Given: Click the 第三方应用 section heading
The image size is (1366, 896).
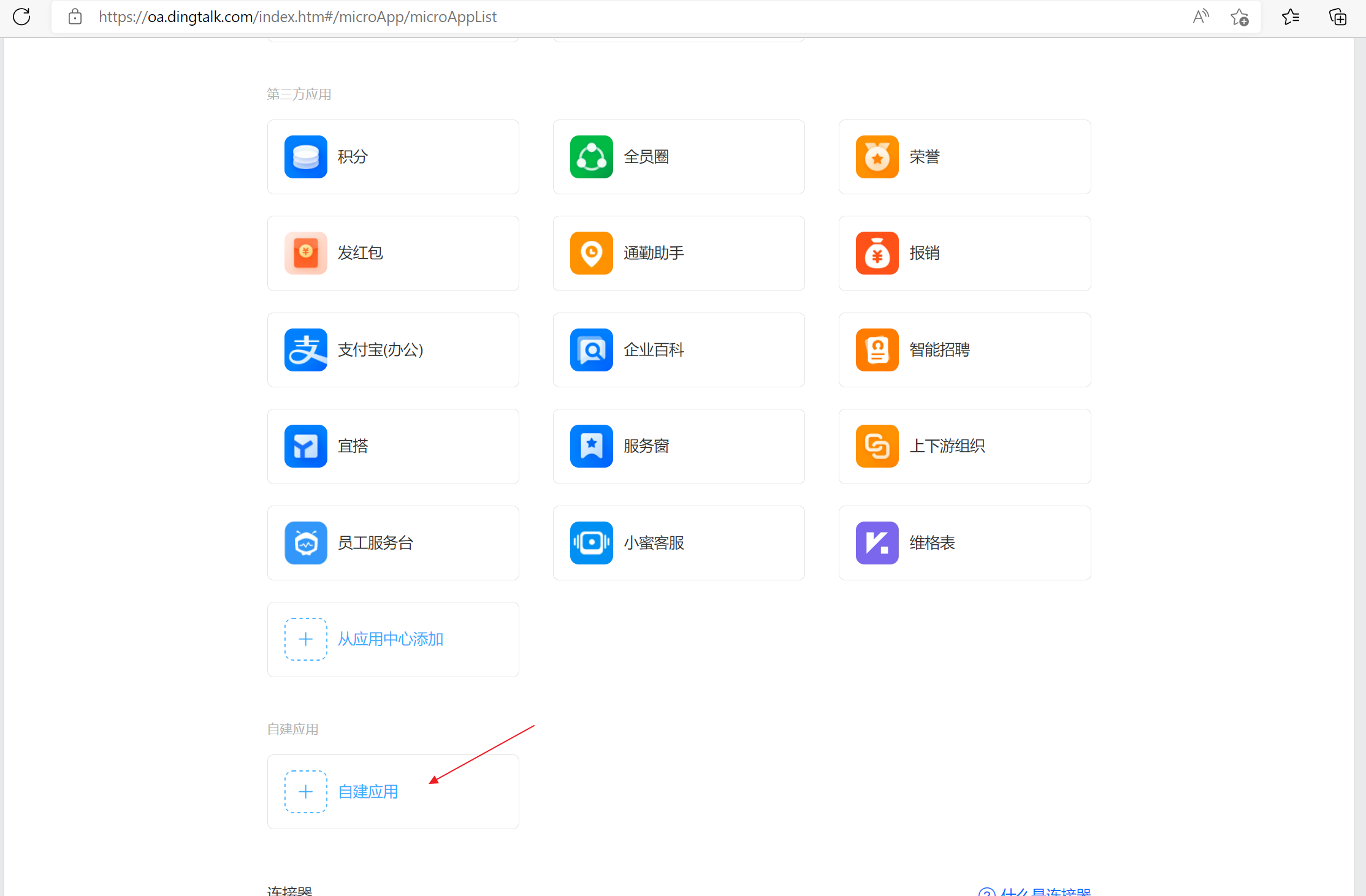Looking at the screenshot, I should pyautogui.click(x=299, y=94).
